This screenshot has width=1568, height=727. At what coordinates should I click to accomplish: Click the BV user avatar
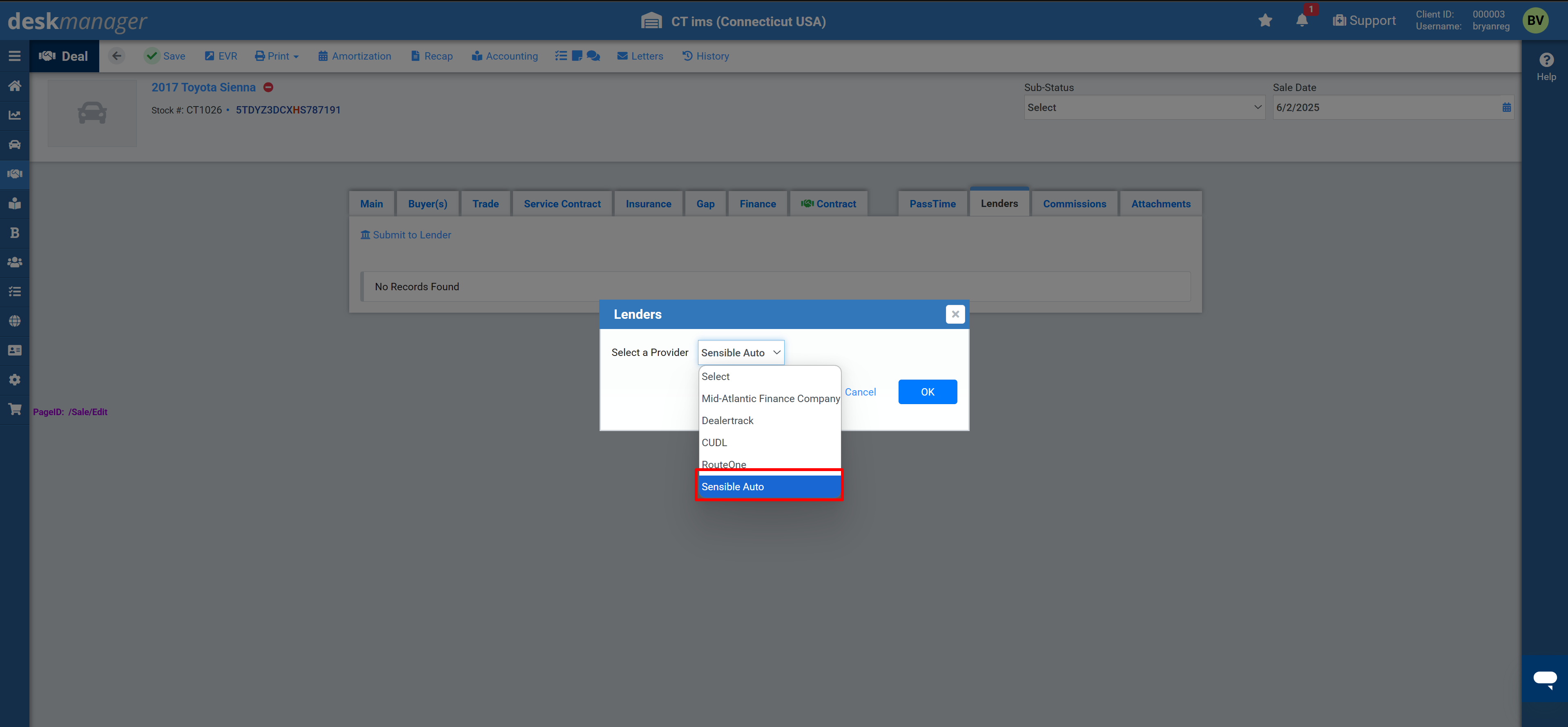tap(1536, 21)
